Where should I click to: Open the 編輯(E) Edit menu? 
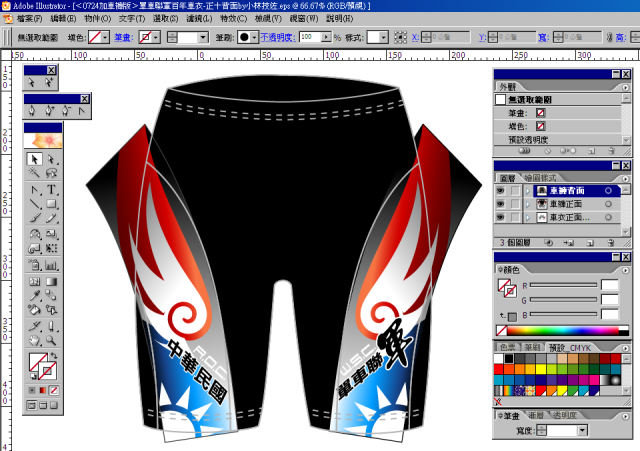point(63,18)
